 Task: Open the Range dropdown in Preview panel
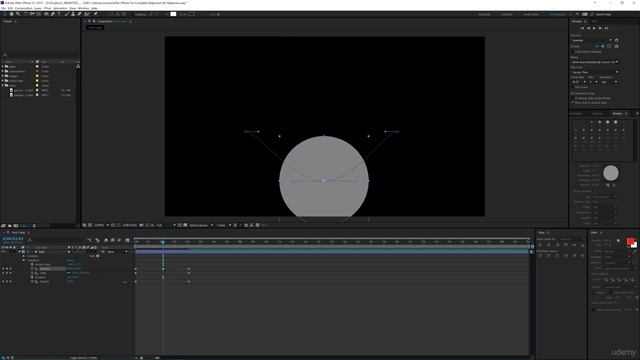pos(595,62)
